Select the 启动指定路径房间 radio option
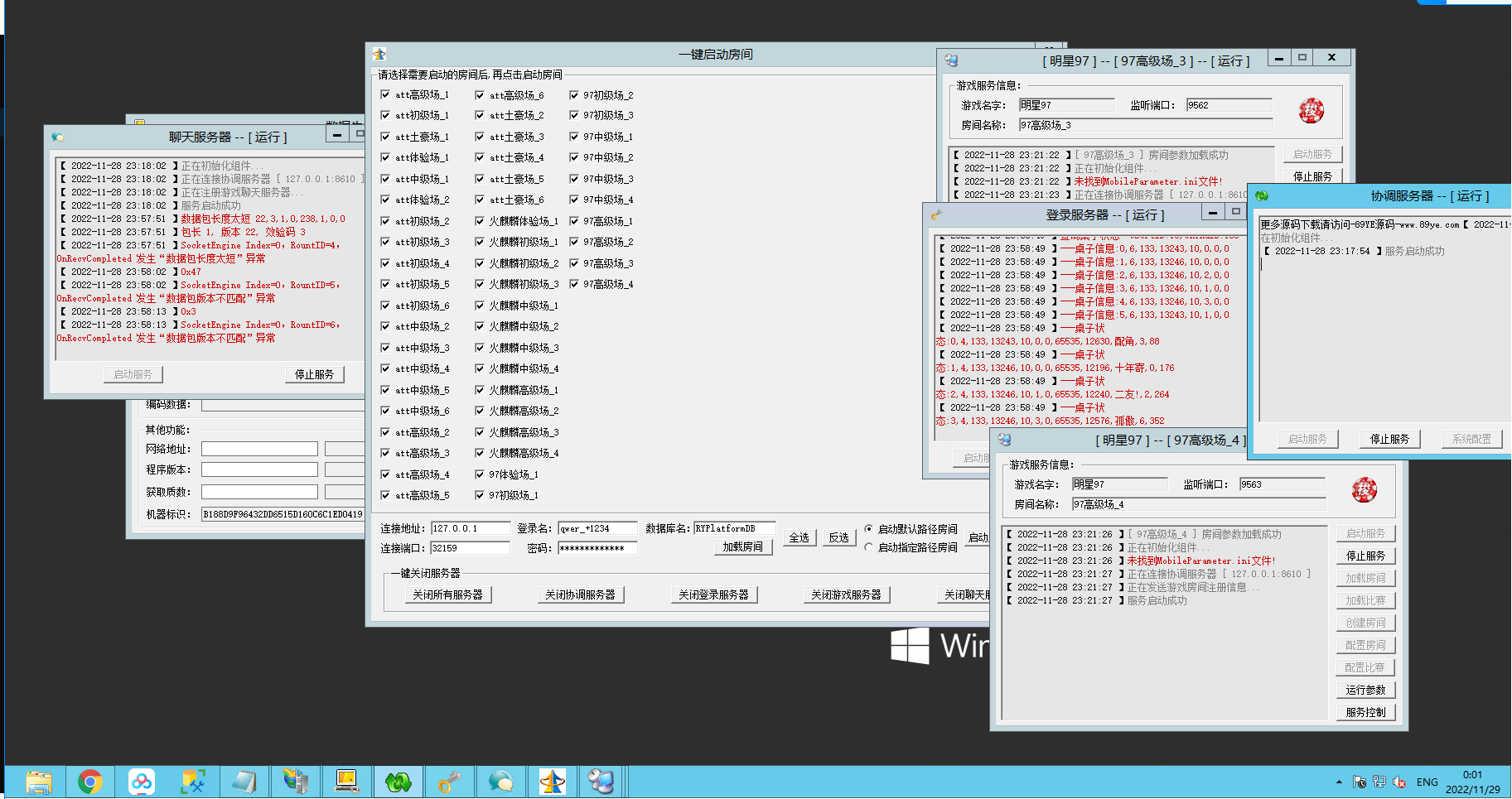This screenshot has width=1512, height=799. click(x=868, y=547)
